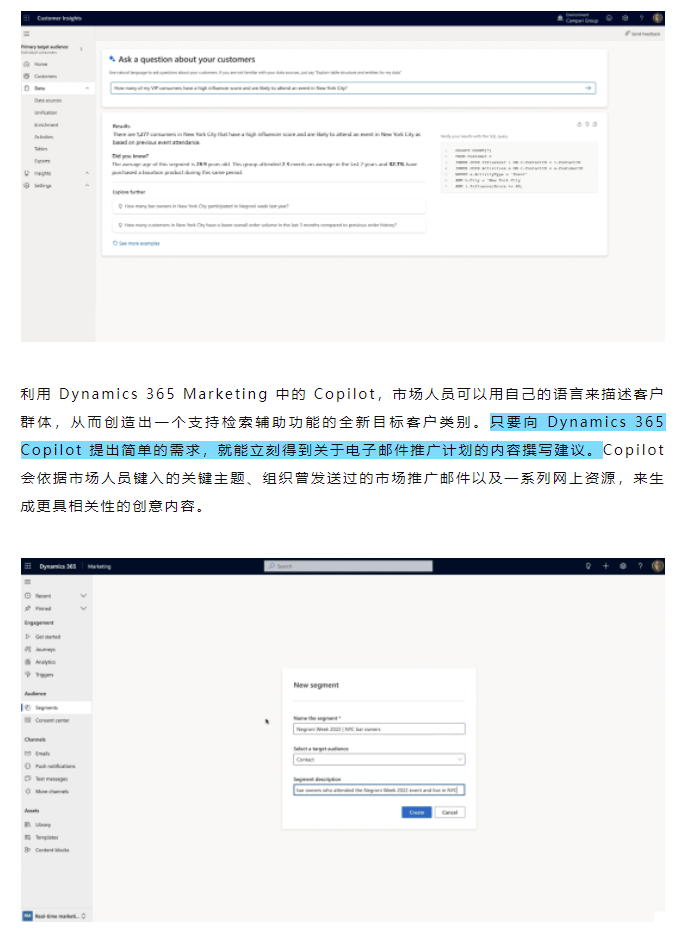Click Send feedback link in Customer Insights
This screenshot has height=938, width=679.
tap(643, 34)
